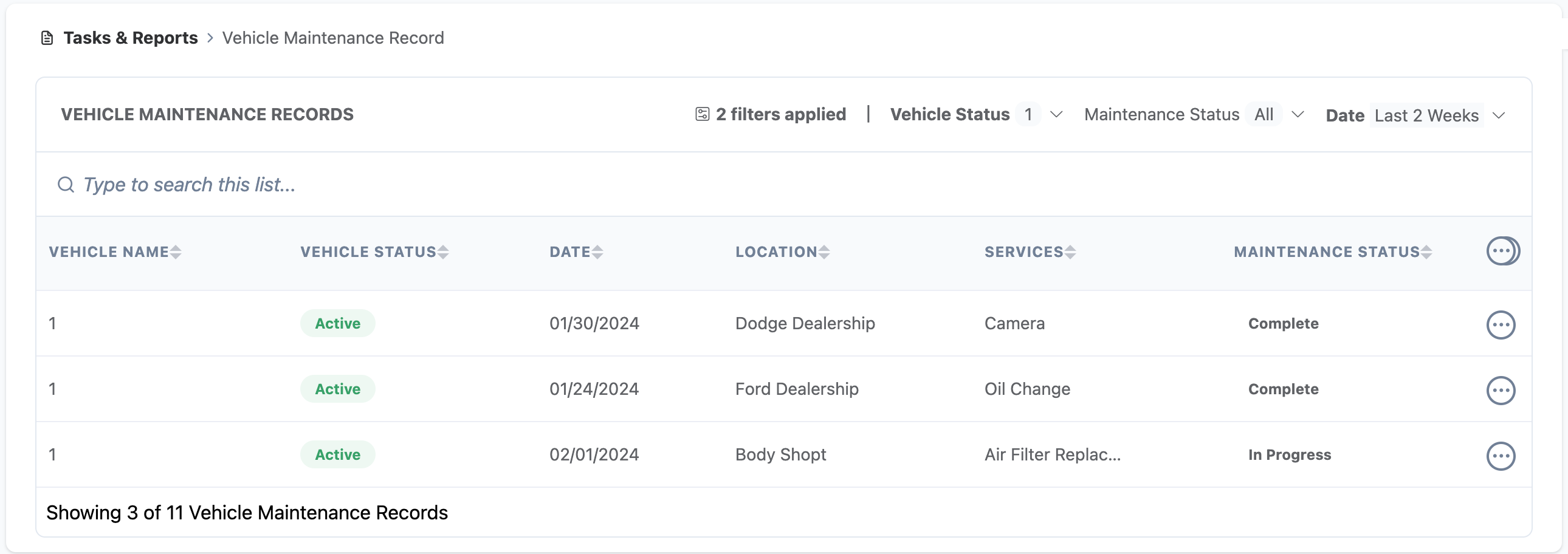Click the Active badge on the 01/30/2024 record
This screenshot has height=554, width=1568.
337,324
